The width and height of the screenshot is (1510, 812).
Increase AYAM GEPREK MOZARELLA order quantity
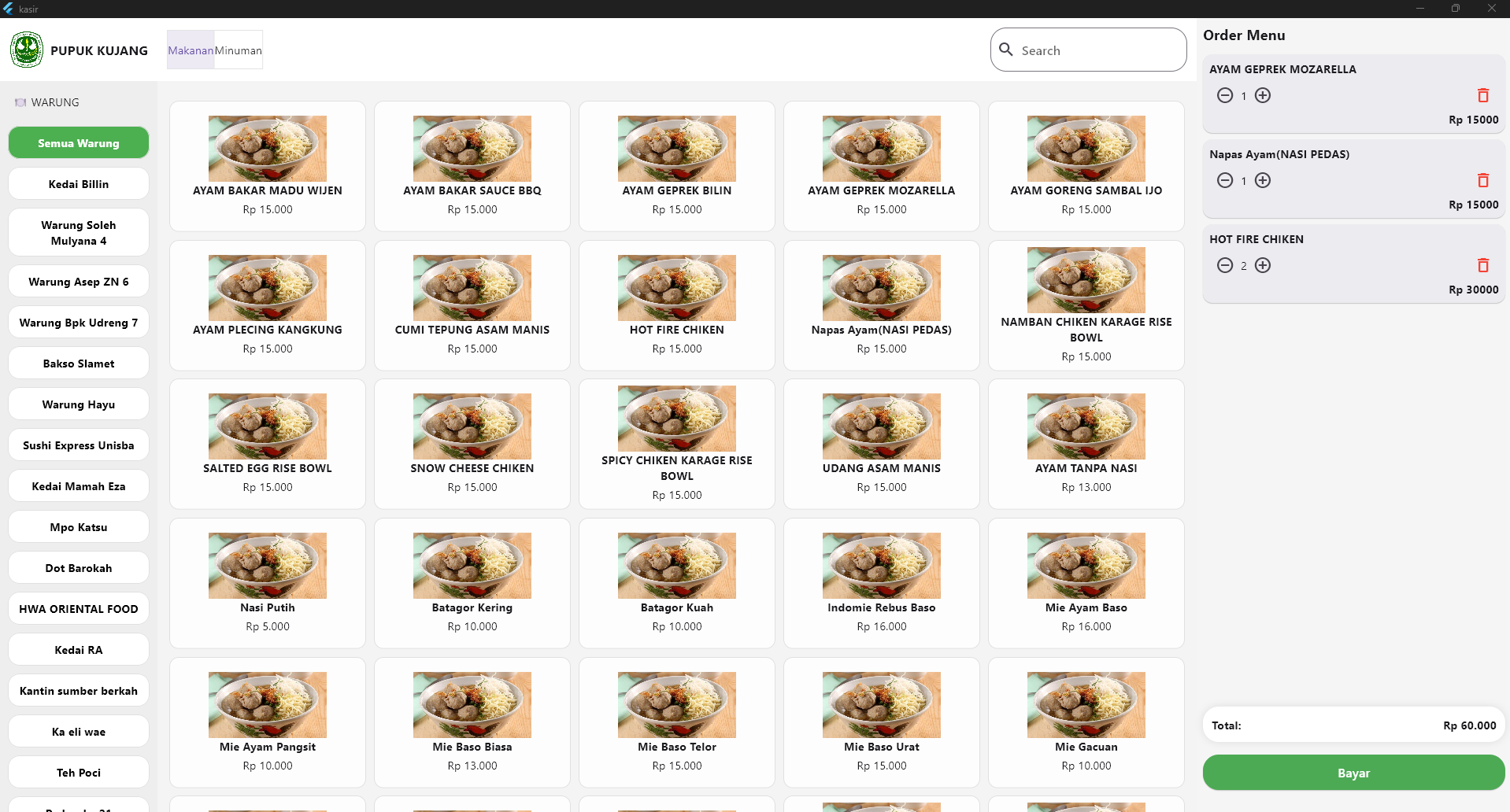[1263, 95]
